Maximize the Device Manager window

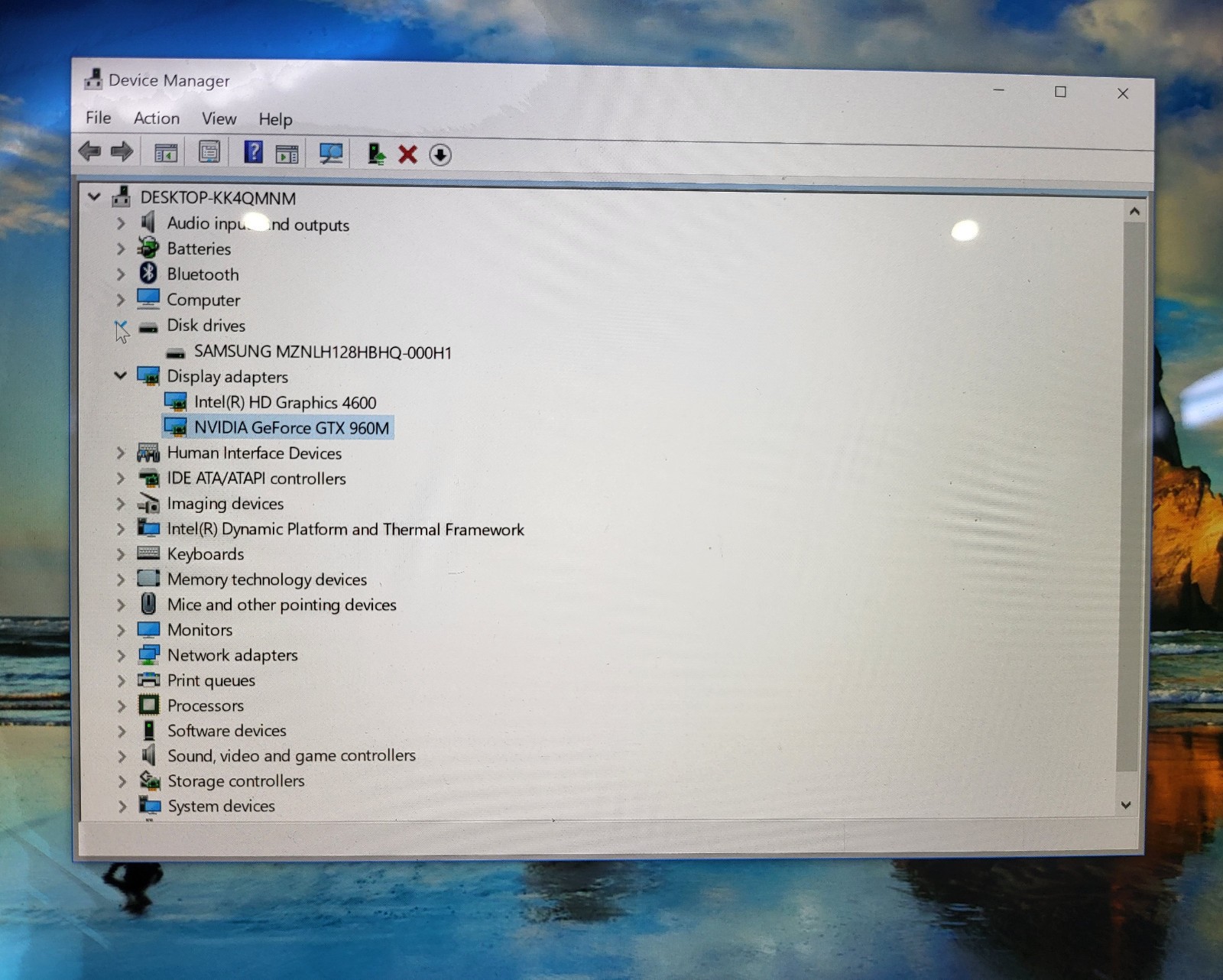(1060, 92)
